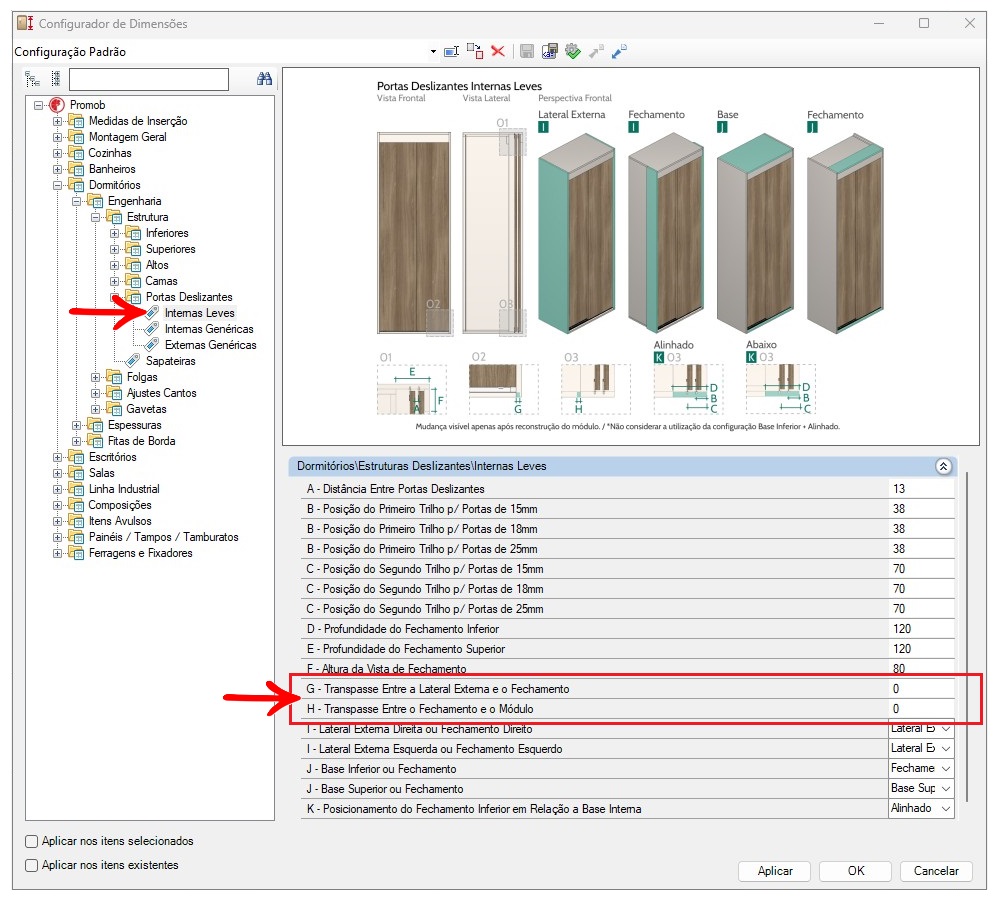Click the binoculars search icon
The width and height of the screenshot is (995, 900).
(x=264, y=79)
